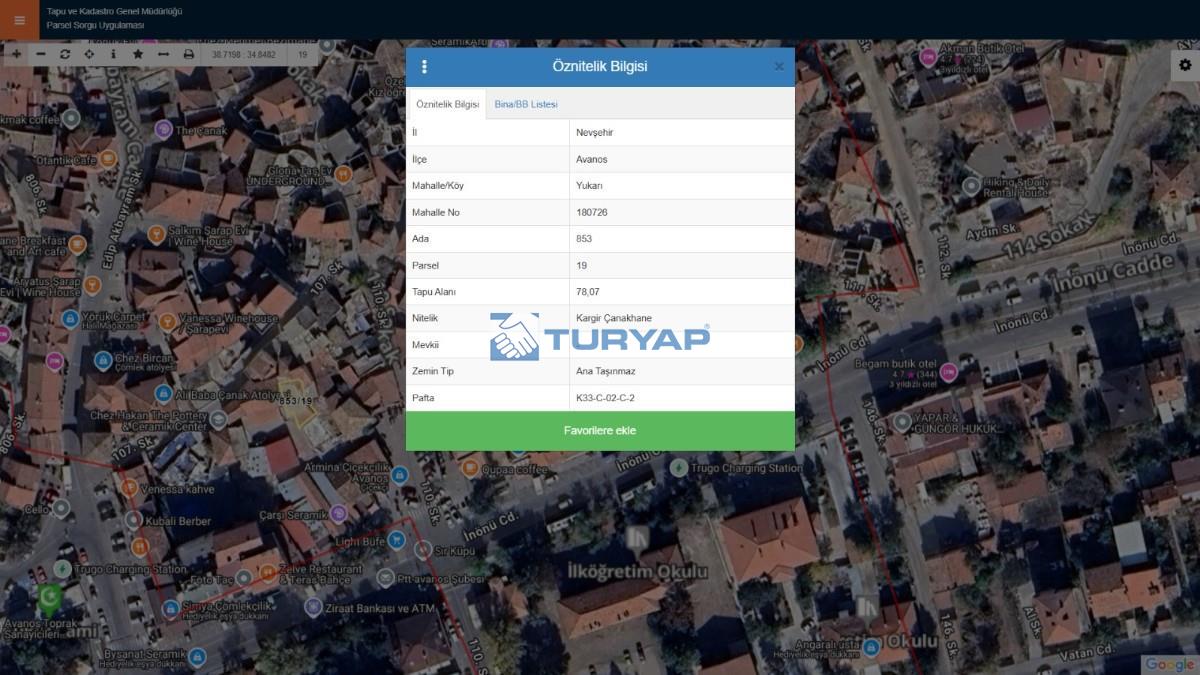
Task: Click the parcel label 853/19 on map
Action: pyautogui.click(x=296, y=401)
